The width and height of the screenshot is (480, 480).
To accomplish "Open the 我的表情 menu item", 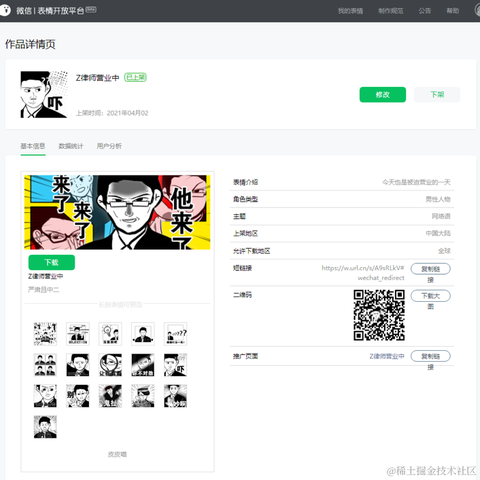I will click(350, 11).
